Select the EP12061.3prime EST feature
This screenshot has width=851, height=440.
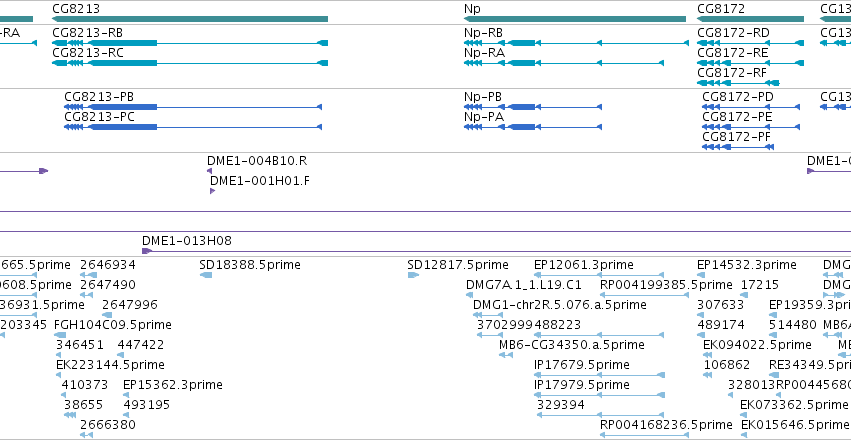(599, 275)
